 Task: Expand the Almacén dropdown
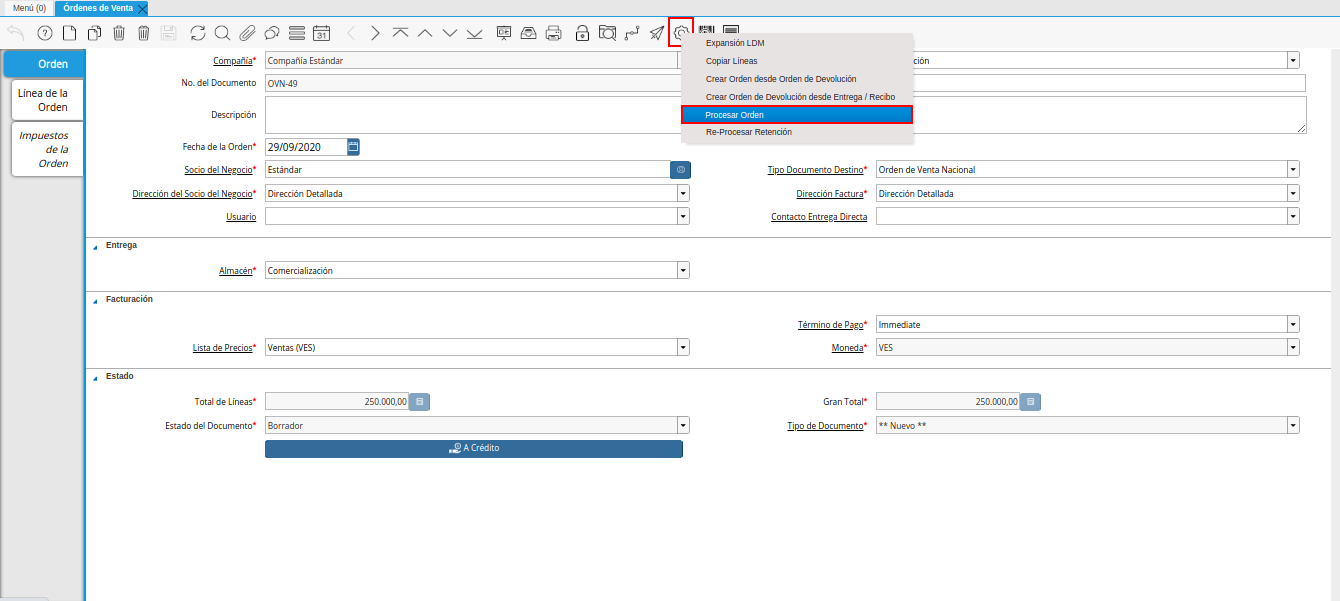click(683, 271)
